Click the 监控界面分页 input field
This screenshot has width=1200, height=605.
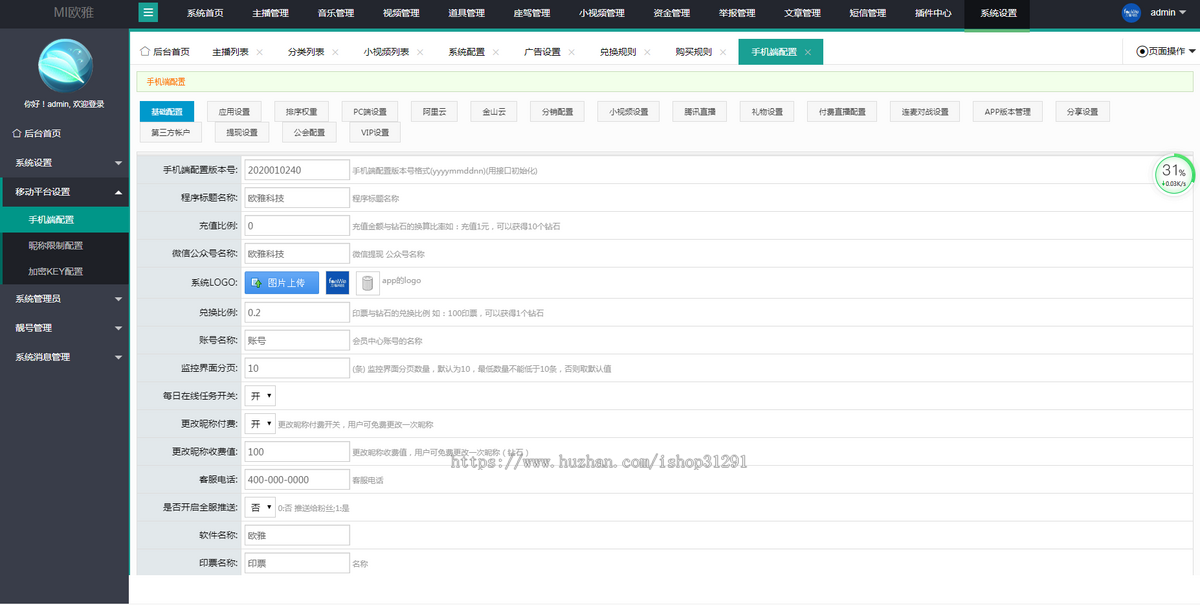point(297,368)
